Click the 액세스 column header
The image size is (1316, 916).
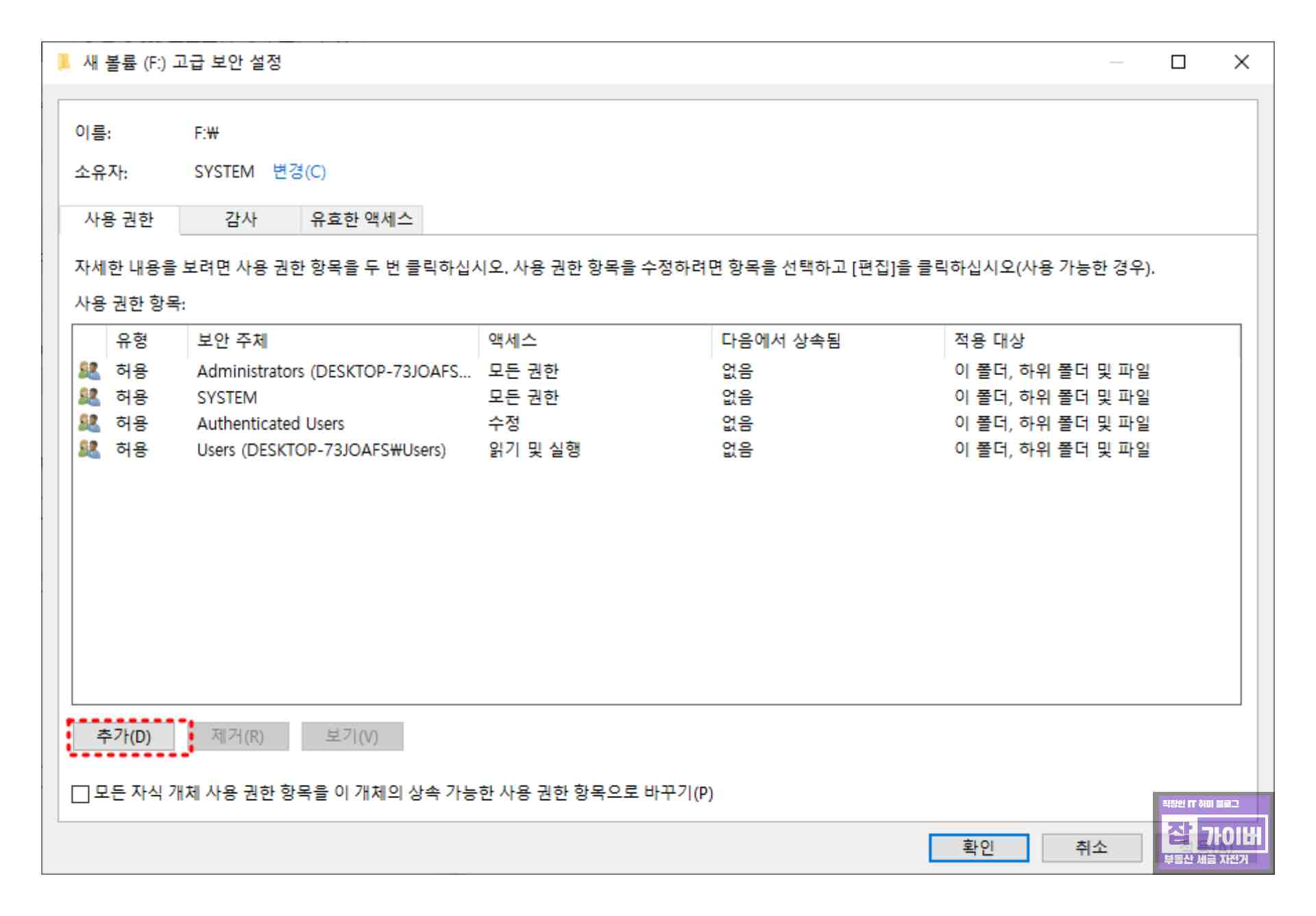512,341
